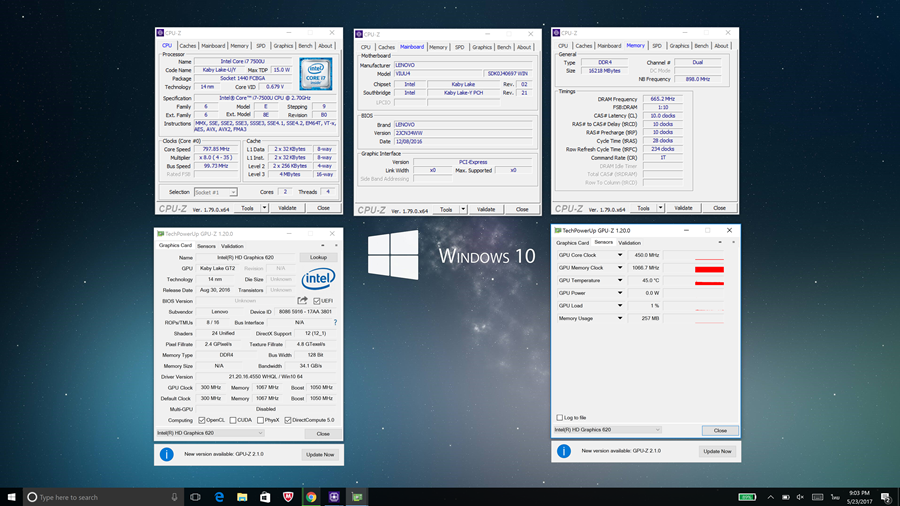This screenshot has height=506, width=900.
Task: Click the Windows Start button
Action: point(11,497)
